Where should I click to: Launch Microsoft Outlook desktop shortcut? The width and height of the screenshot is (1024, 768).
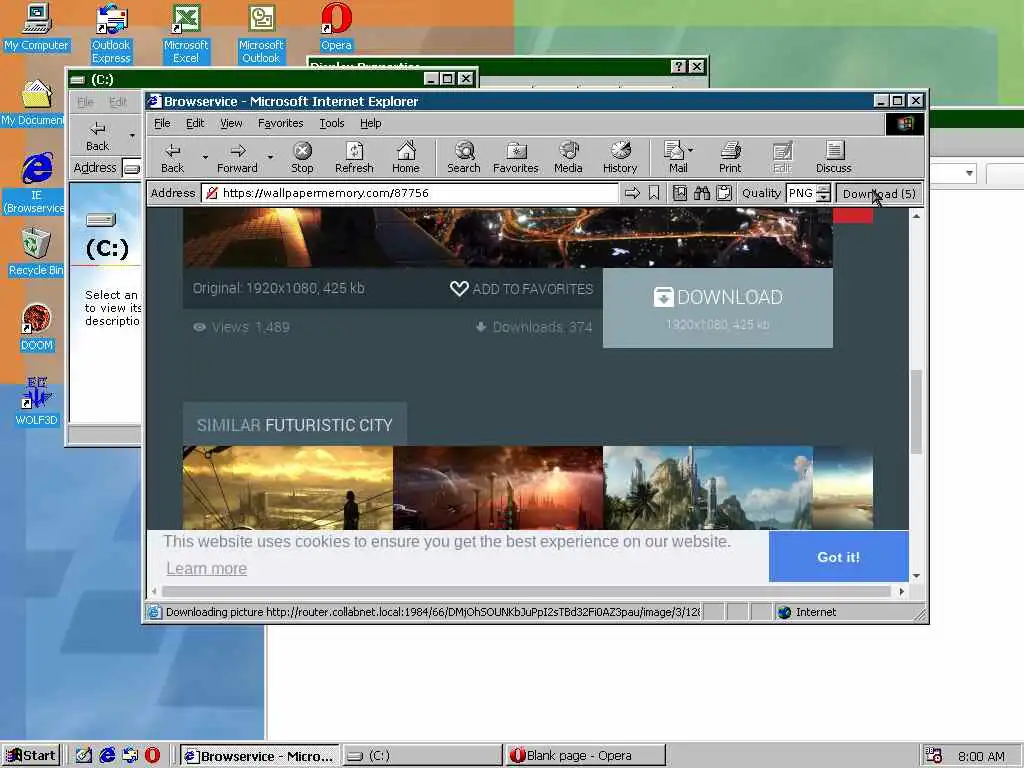coord(261,33)
